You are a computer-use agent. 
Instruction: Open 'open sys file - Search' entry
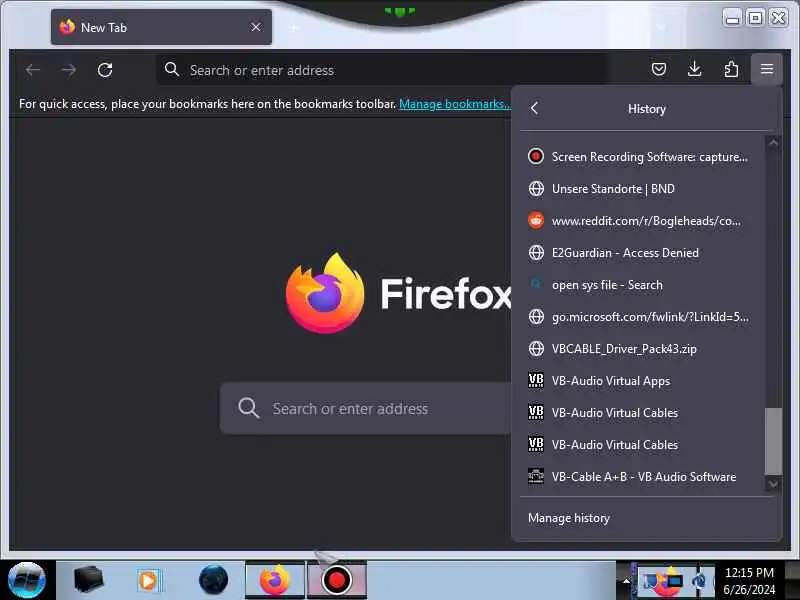[x=642, y=285]
